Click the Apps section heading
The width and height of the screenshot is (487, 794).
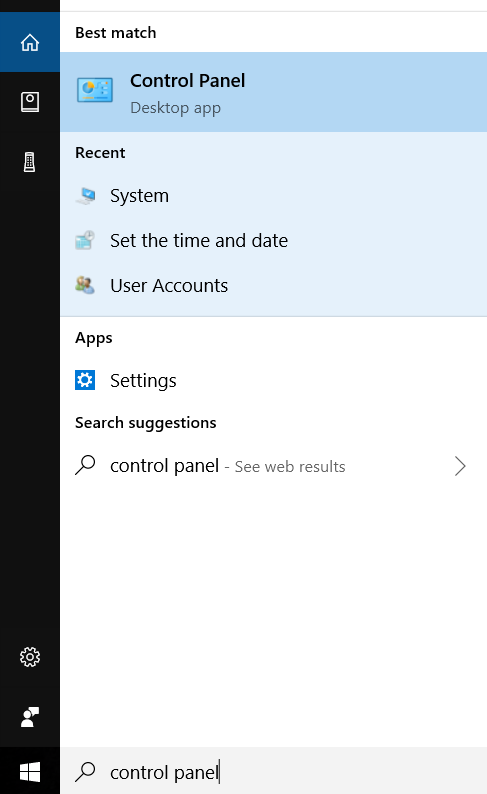pyautogui.click(x=94, y=338)
